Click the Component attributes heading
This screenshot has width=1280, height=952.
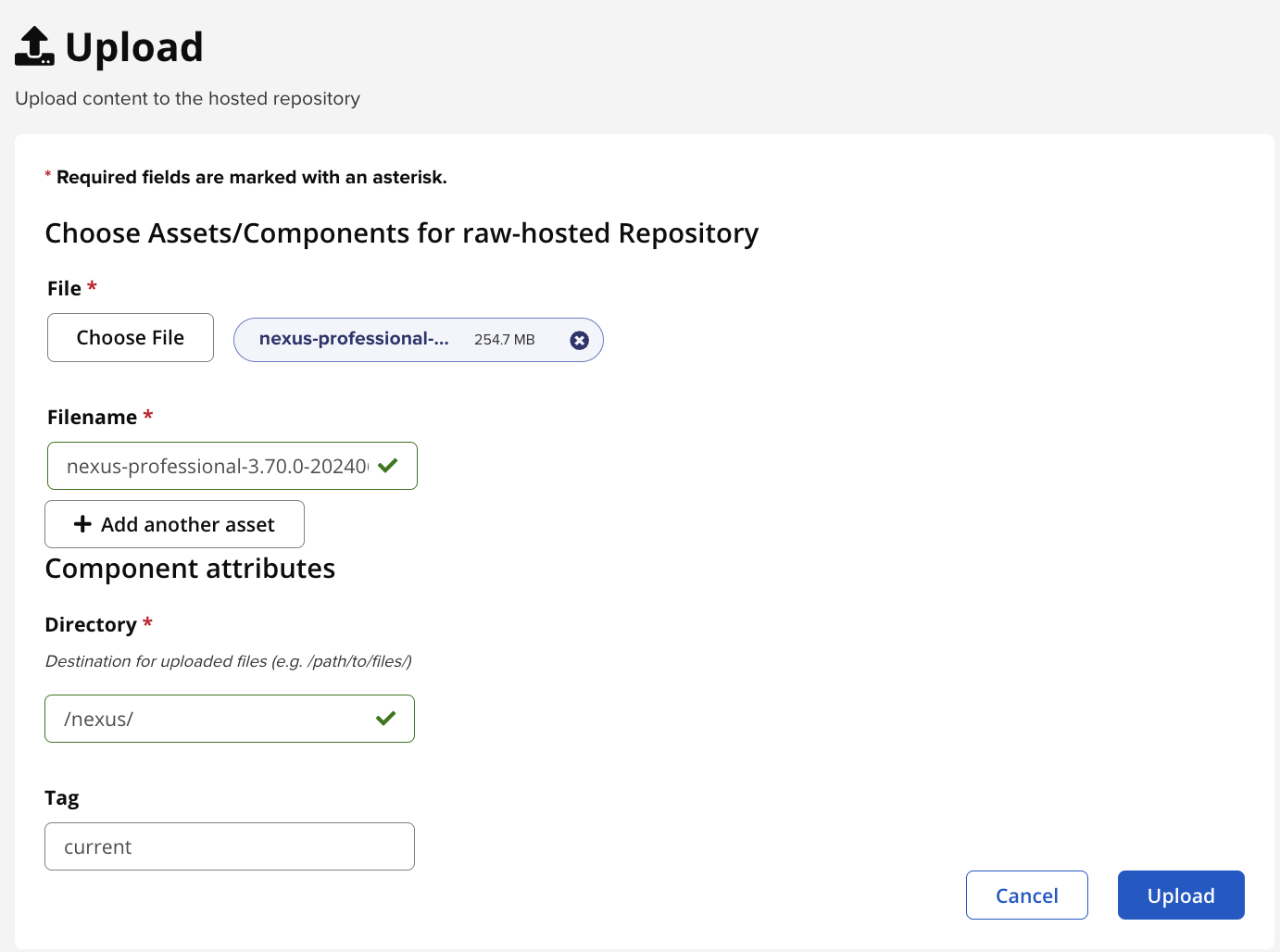[x=190, y=569]
